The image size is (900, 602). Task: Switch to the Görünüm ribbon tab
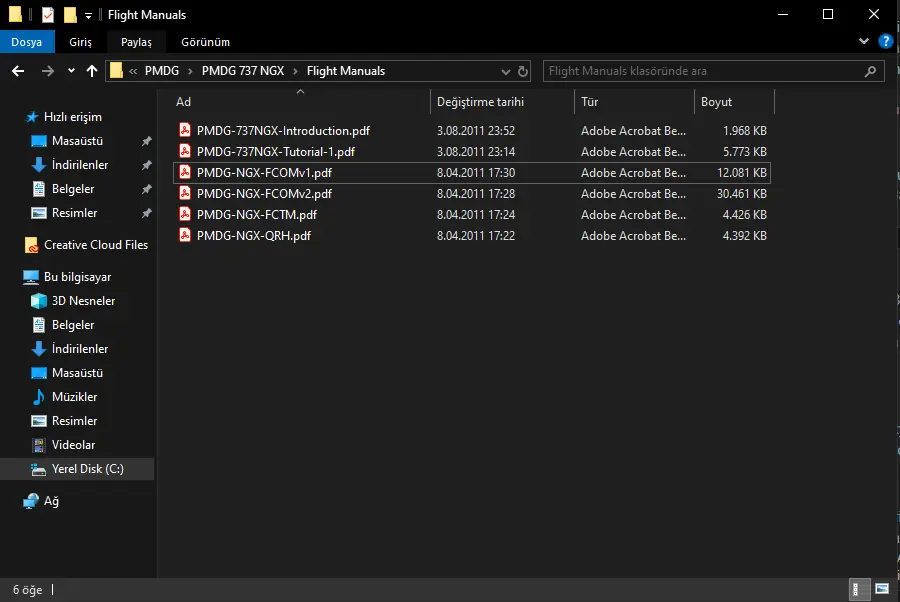click(x=205, y=42)
